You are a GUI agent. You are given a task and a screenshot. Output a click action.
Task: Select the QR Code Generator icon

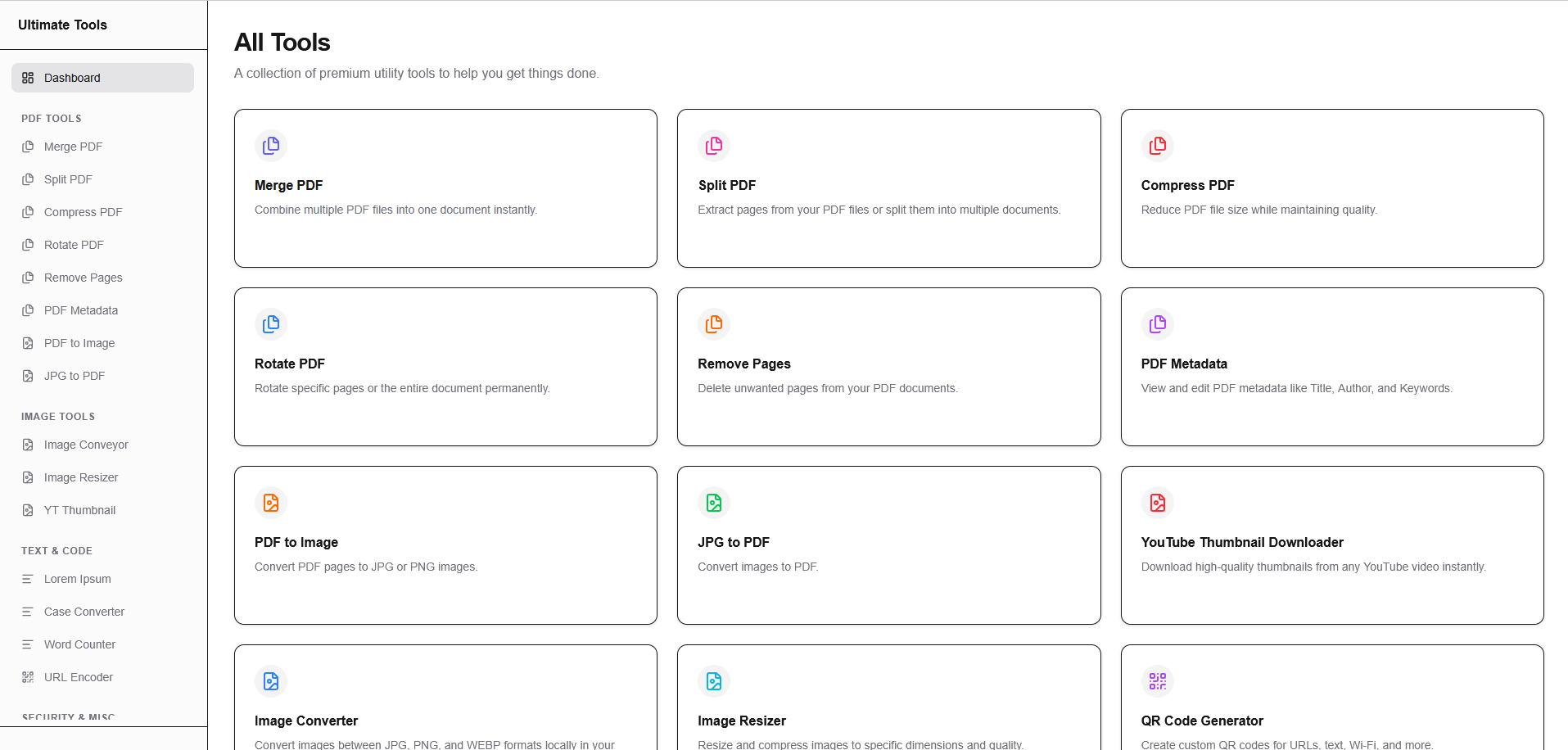(x=1157, y=680)
